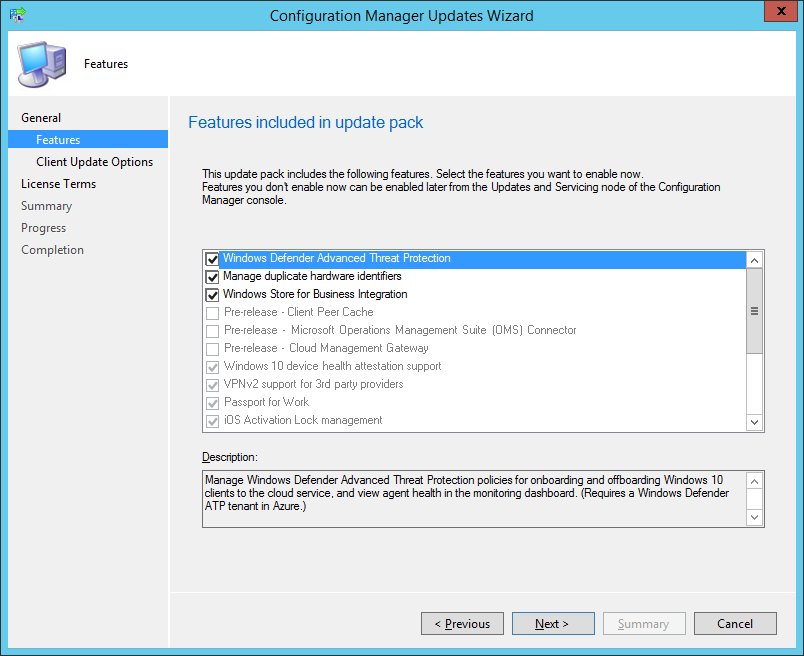Click the wizard app icon in title bar
This screenshot has height=656, width=804.
[17, 15]
